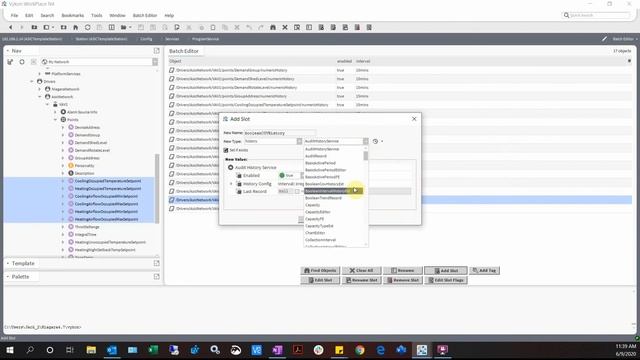Select AuditRecord in the type list
Screen dimensions: 640x360
point(316,156)
